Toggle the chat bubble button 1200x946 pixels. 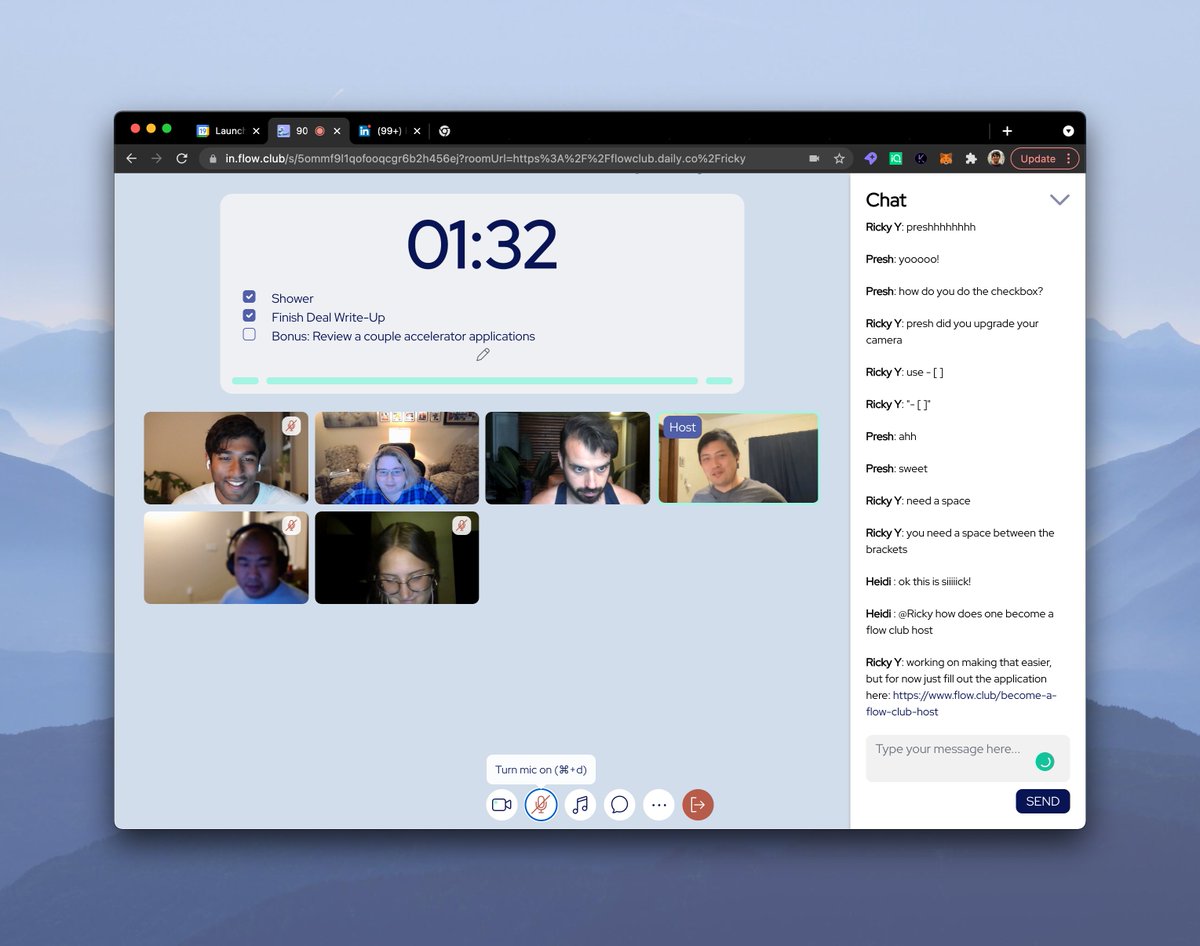click(619, 804)
